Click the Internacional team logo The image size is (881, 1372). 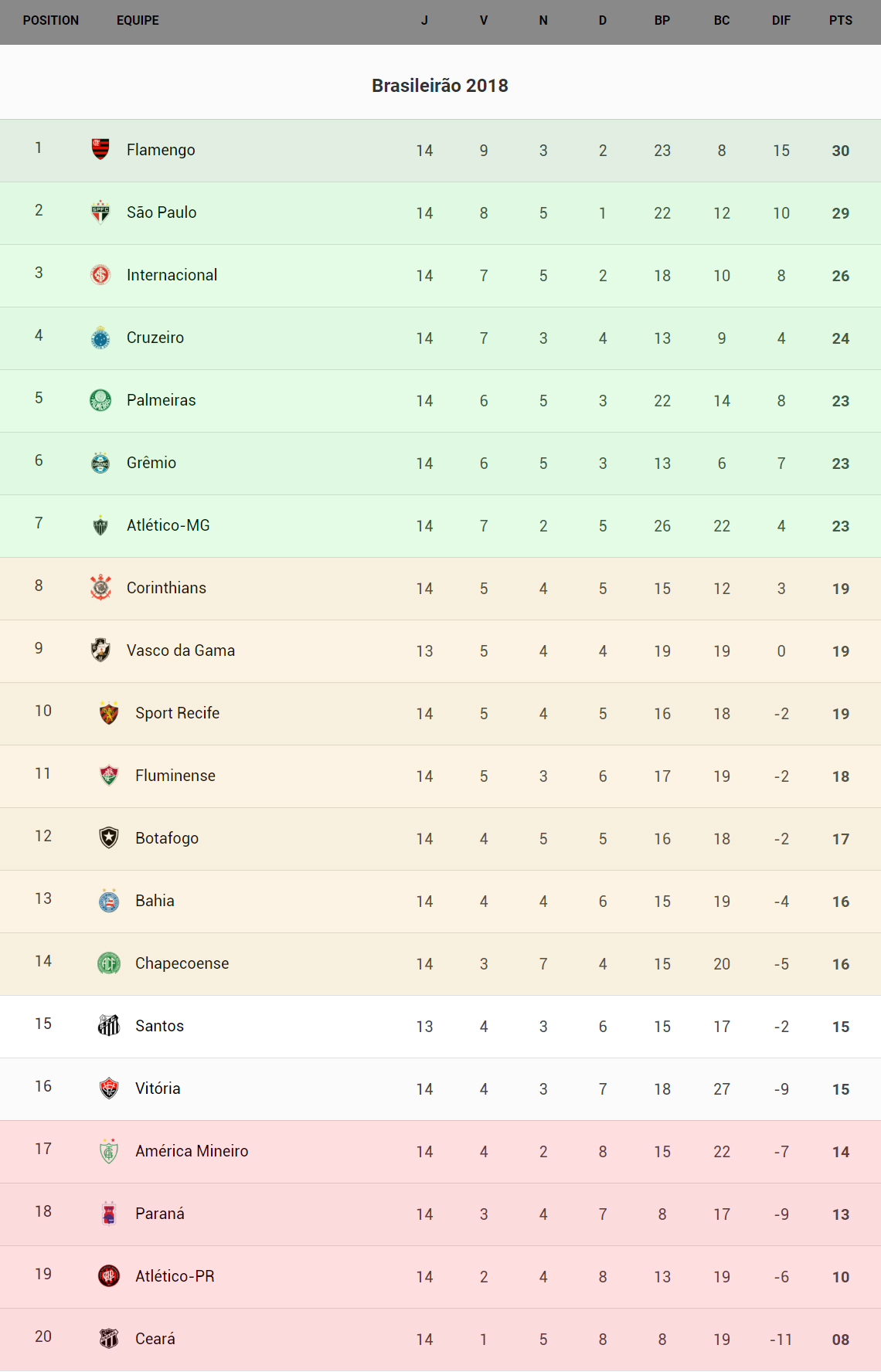click(x=100, y=274)
